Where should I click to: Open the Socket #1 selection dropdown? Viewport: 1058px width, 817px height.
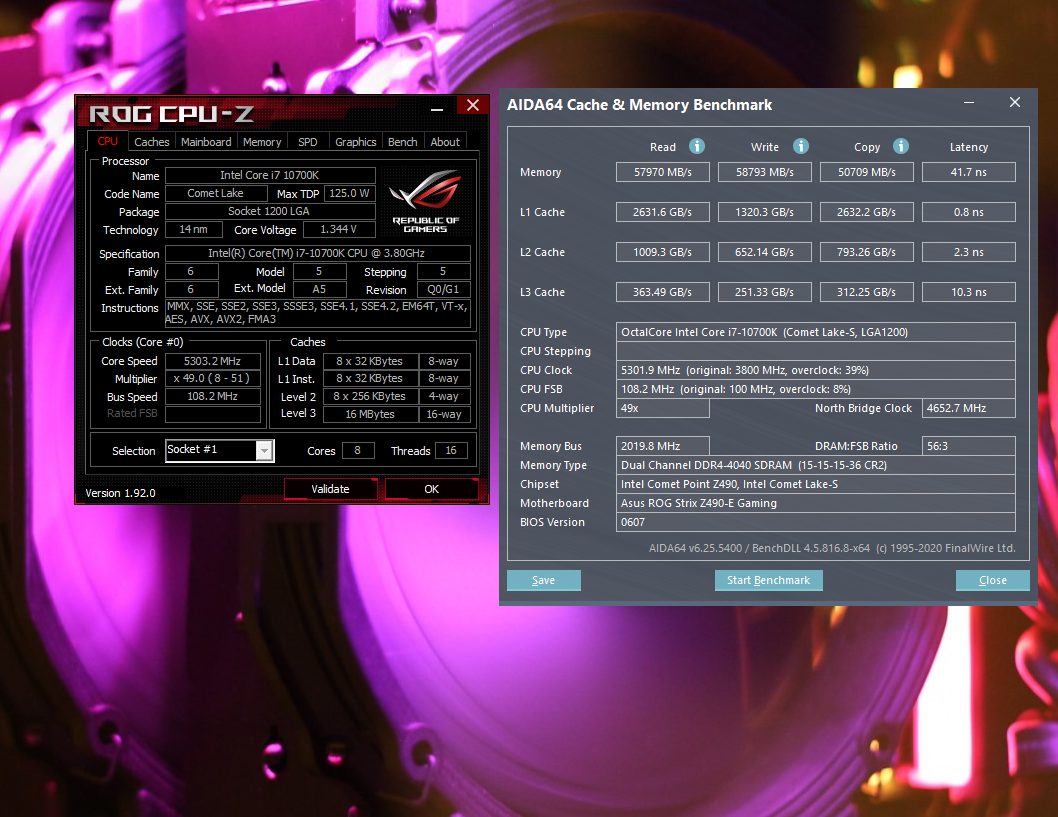264,451
